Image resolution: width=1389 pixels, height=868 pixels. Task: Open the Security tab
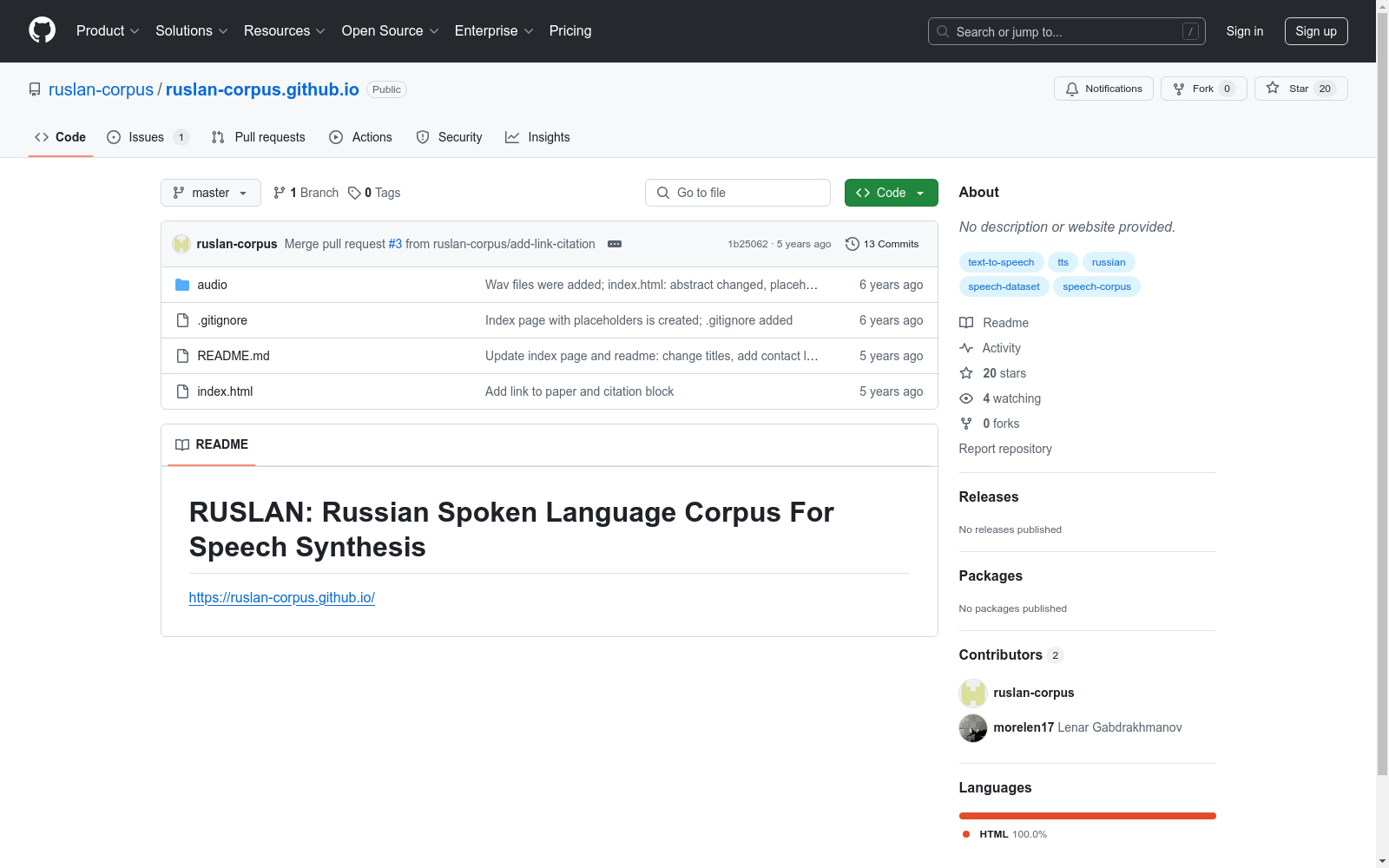(x=450, y=137)
